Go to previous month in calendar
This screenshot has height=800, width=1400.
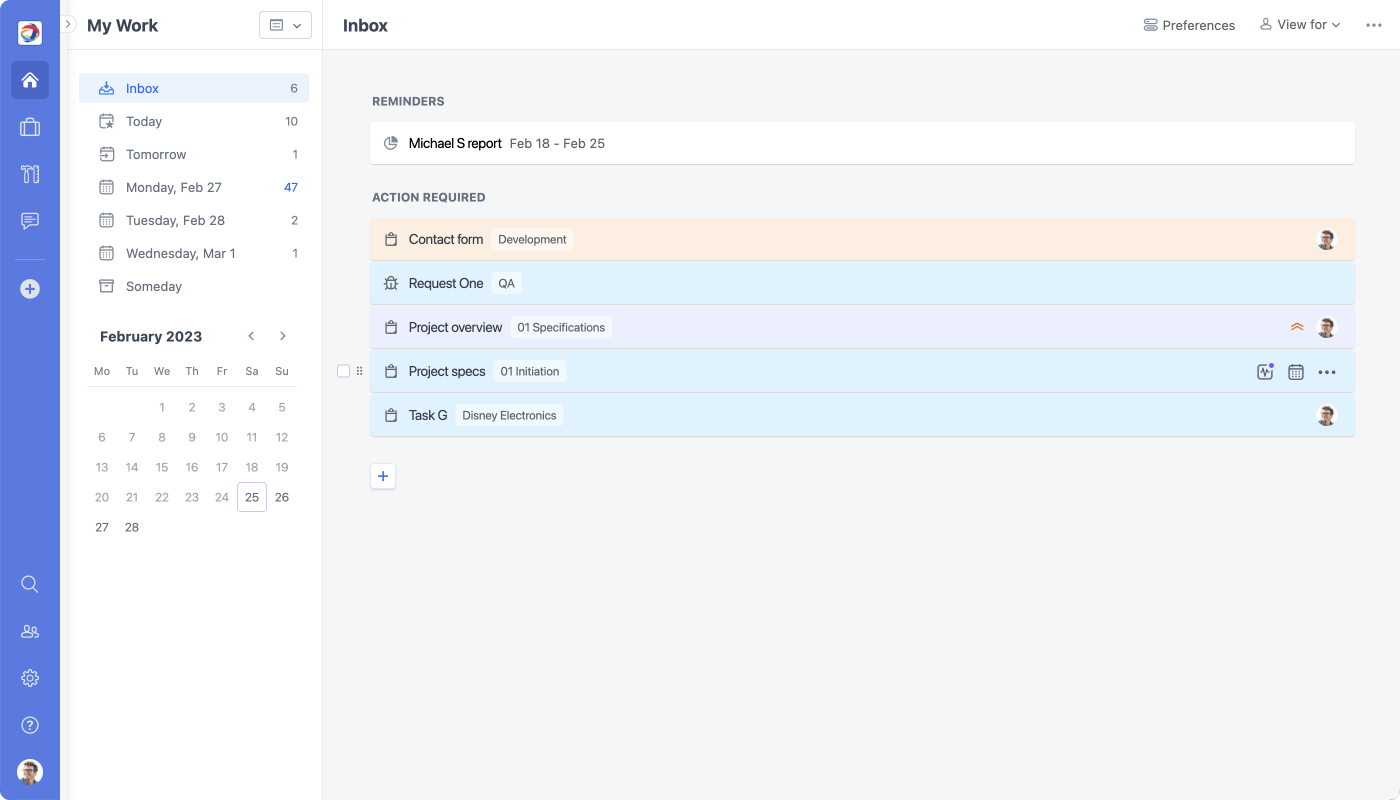(x=251, y=336)
